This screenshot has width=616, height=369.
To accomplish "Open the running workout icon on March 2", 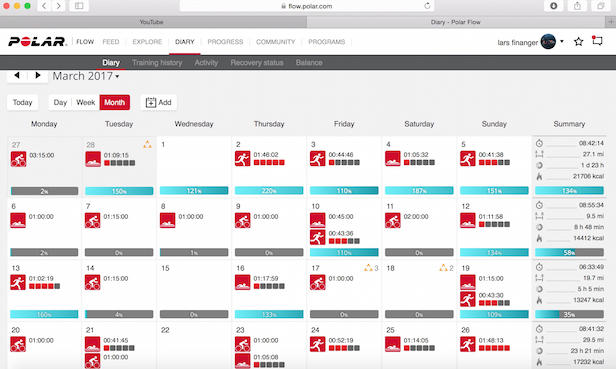I will pyautogui.click(x=242, y=159).
